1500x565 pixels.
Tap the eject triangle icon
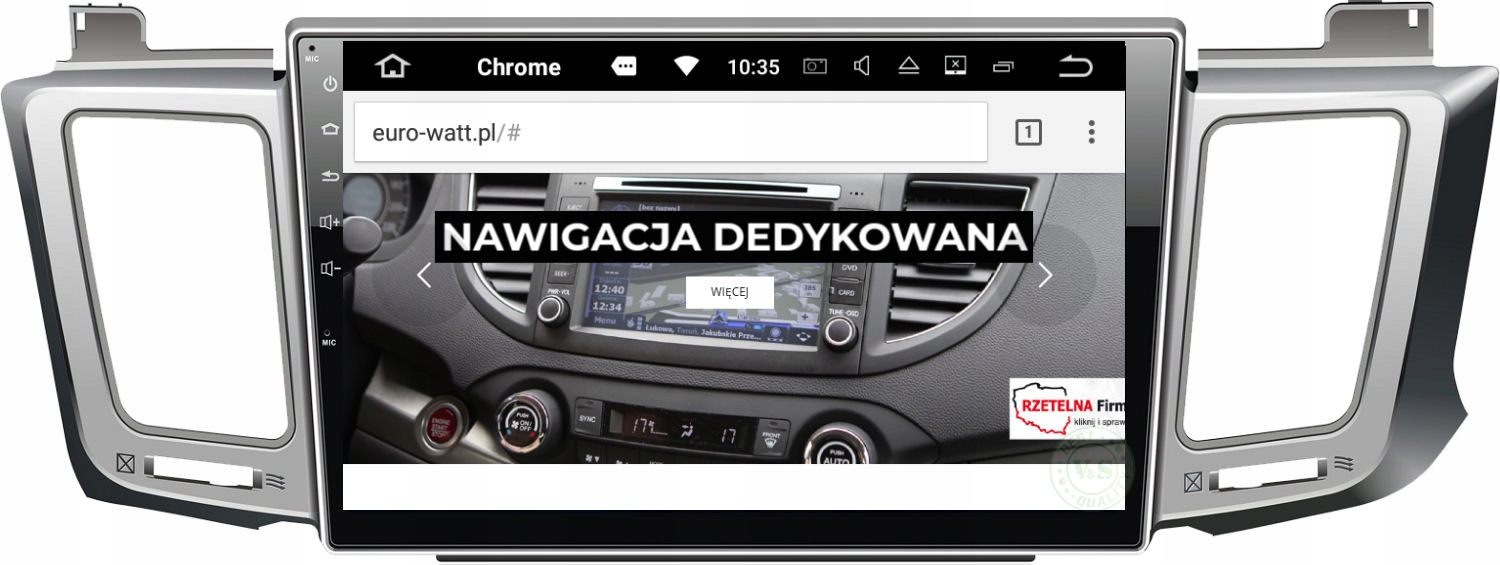(x=908, y=67)
